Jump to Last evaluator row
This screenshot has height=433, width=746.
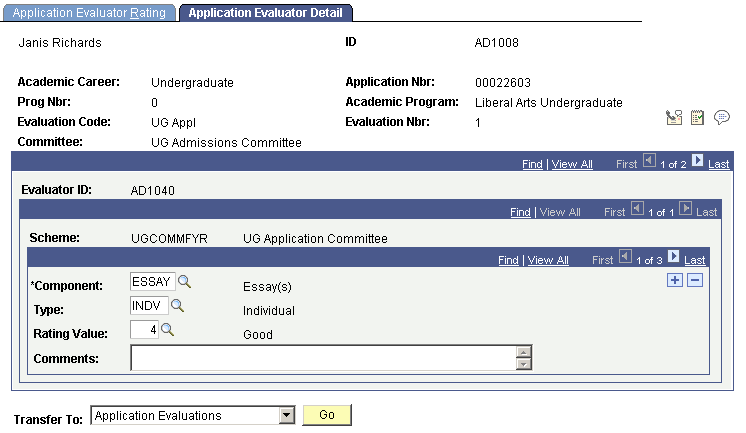718,165
